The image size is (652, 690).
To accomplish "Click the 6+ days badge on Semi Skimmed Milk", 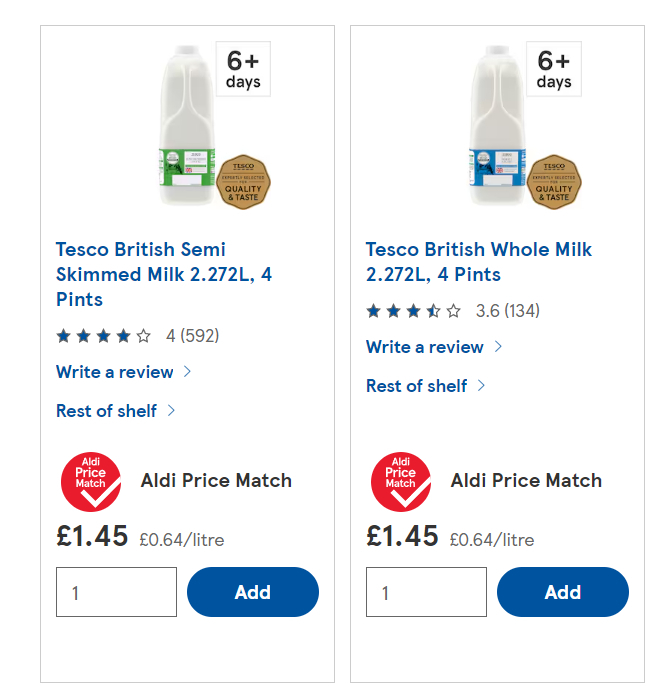I will click(243, 69).
